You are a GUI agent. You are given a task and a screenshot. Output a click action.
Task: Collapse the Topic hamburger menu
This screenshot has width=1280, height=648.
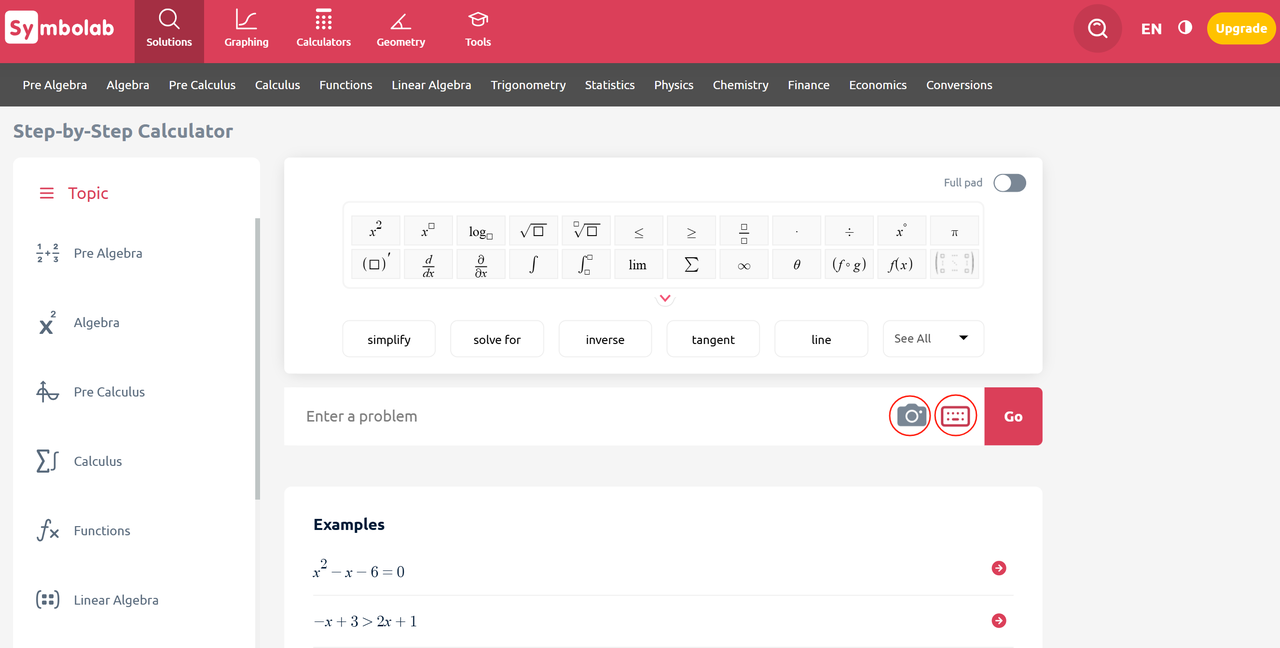tap(46, 193)
